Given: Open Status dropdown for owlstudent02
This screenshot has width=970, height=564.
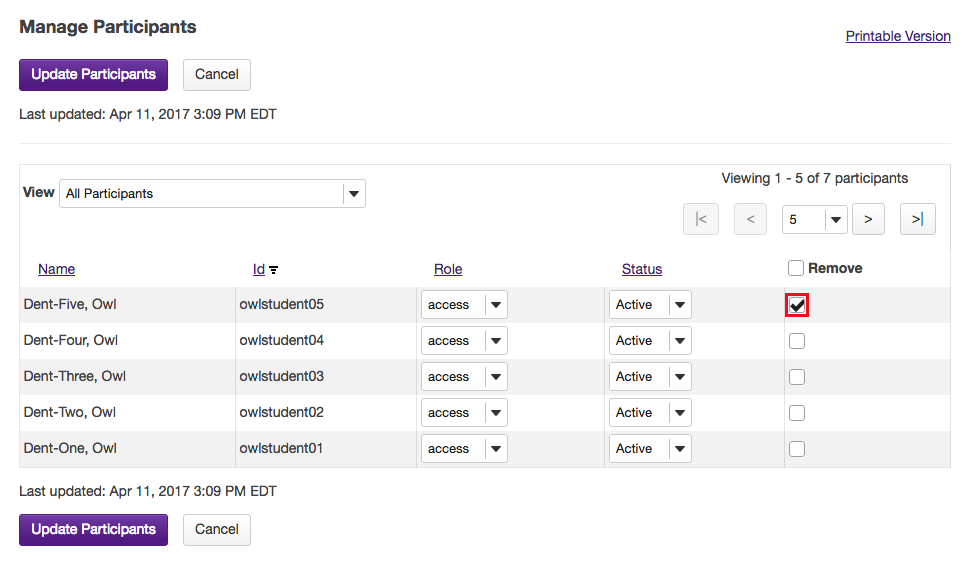Looking at the screenshot, I should click(x=650, y=413).
